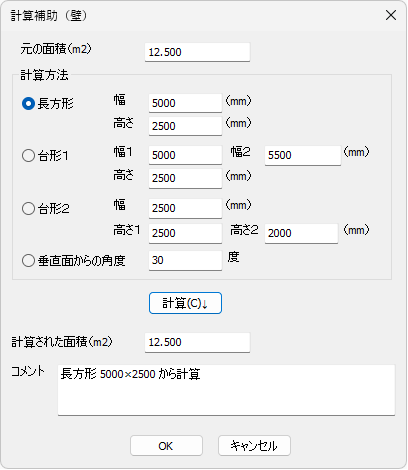Viewport: 408px width, 470px height.
Task: Click the 幅2 field containing 5500
Action: [303, 155]
